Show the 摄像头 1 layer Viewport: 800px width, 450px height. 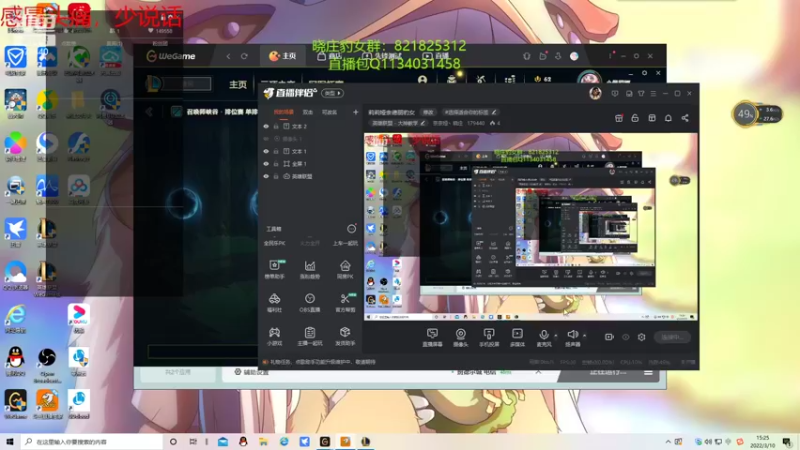(266, 139)
